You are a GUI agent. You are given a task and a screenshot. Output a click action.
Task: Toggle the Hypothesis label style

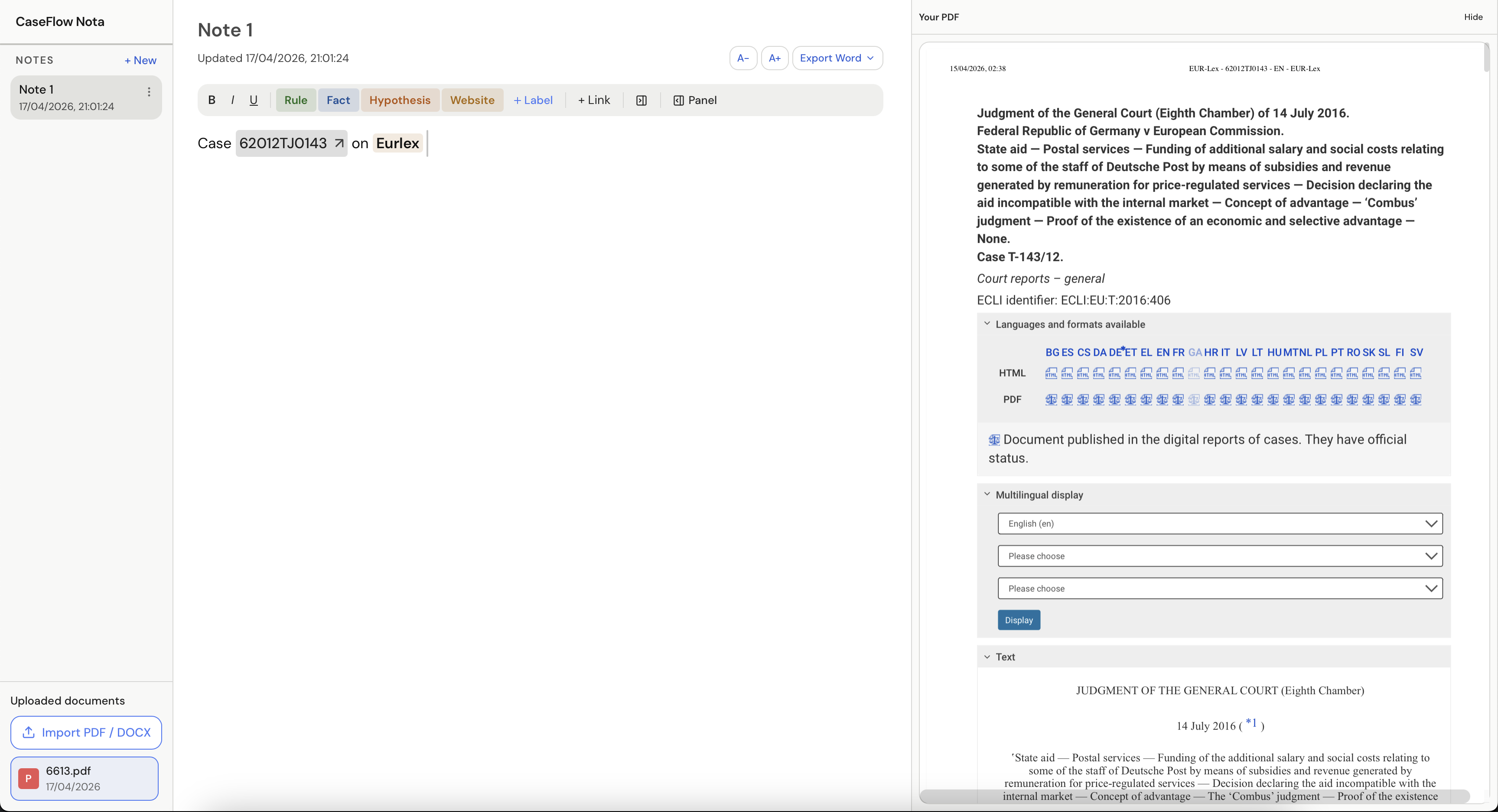click(400, 99)
